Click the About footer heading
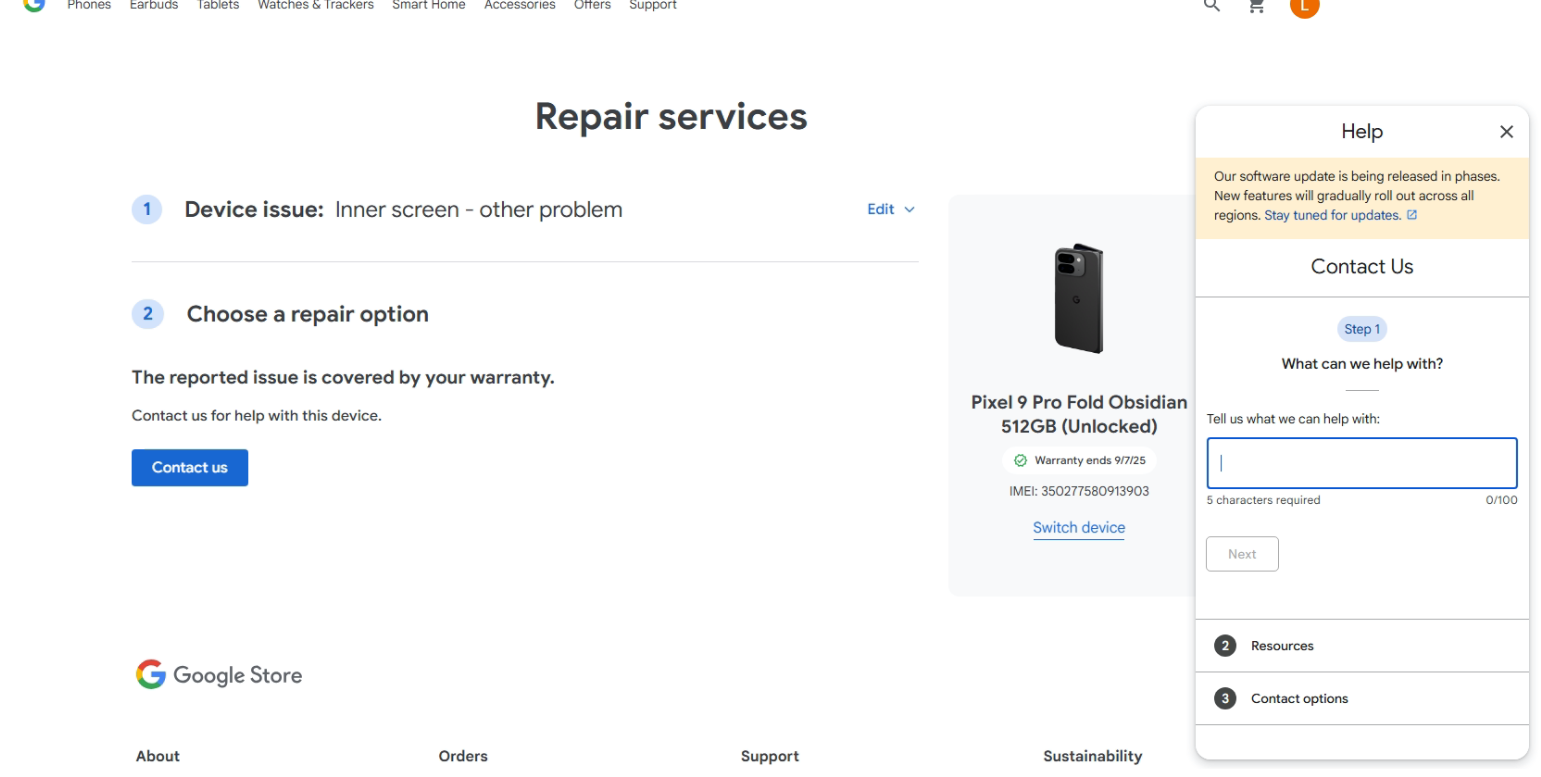Screen dimensions: 1541x777 click(x=158, y=756)
